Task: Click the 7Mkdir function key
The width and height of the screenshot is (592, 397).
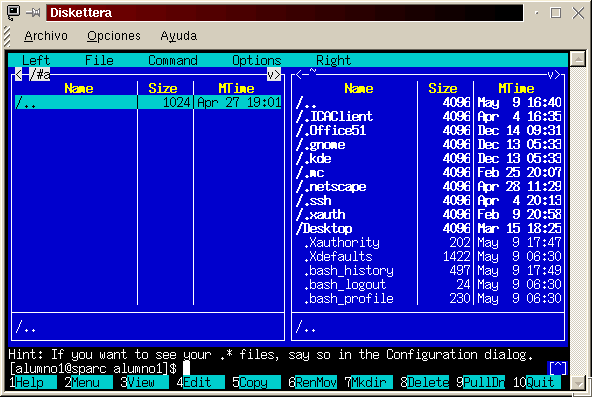Action: tap(368, 382)
